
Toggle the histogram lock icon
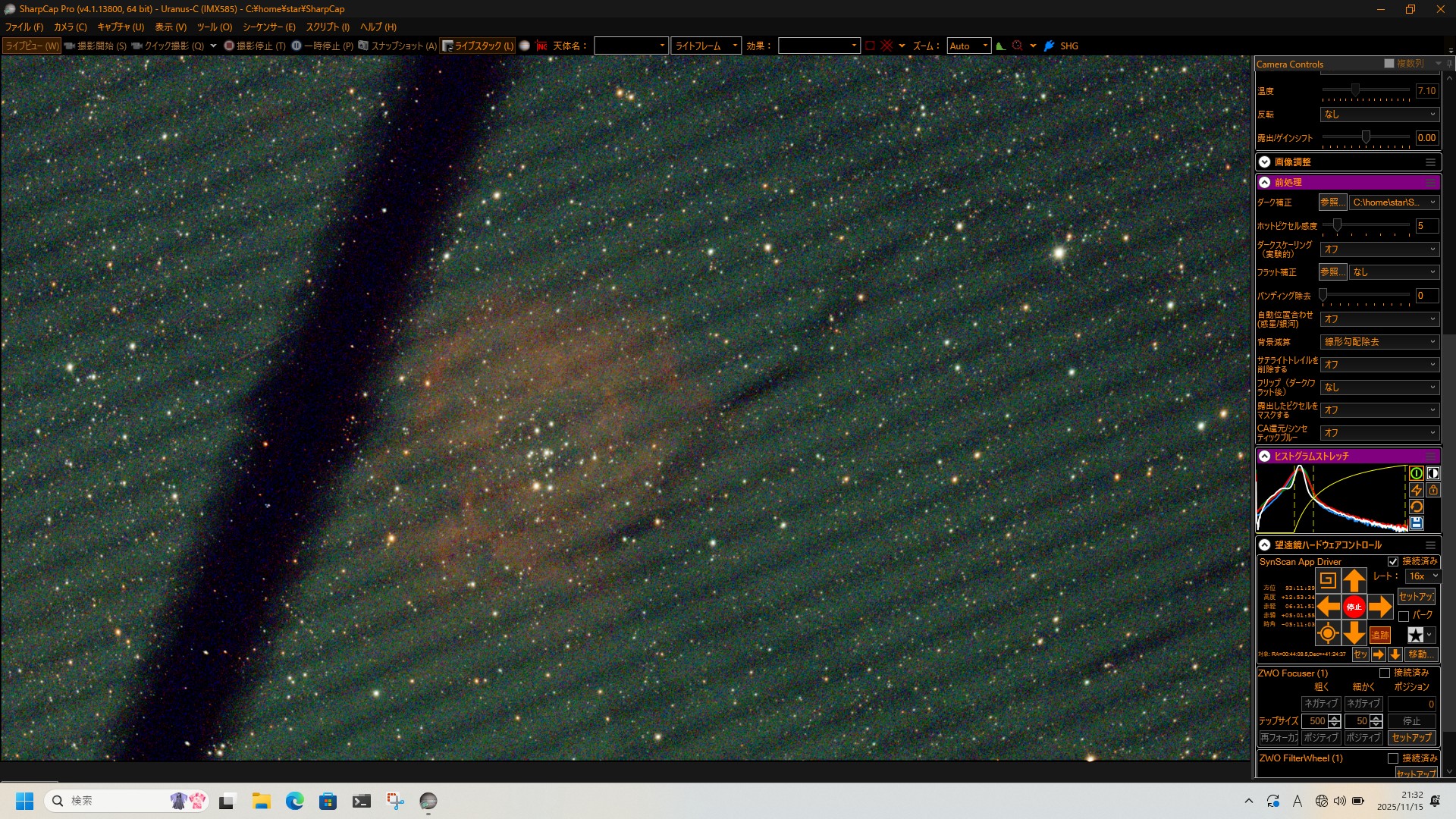point(1433,490)
